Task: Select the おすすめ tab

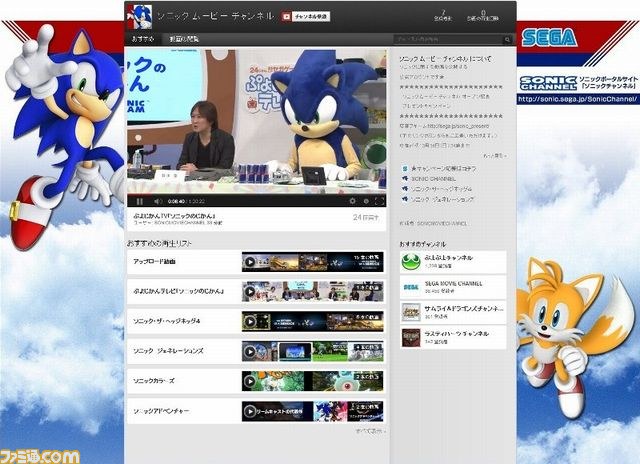Action: 143,39
